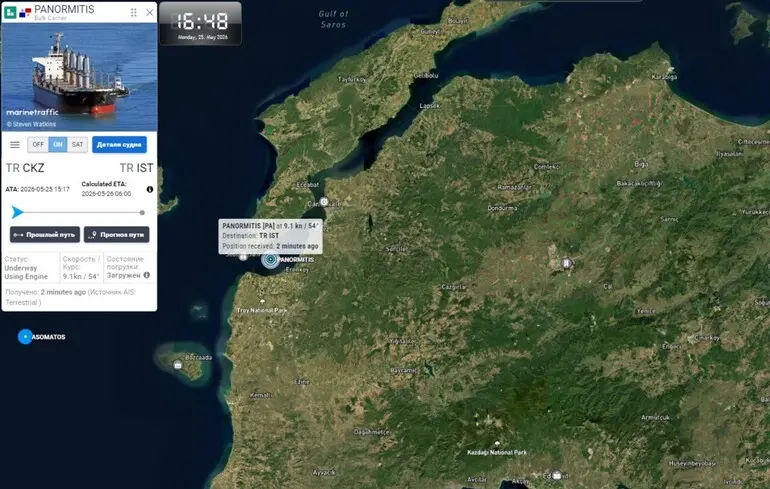Click the 16:48 clock widget
Viewport: 770px width, 489px height.
tap(200, 24)
